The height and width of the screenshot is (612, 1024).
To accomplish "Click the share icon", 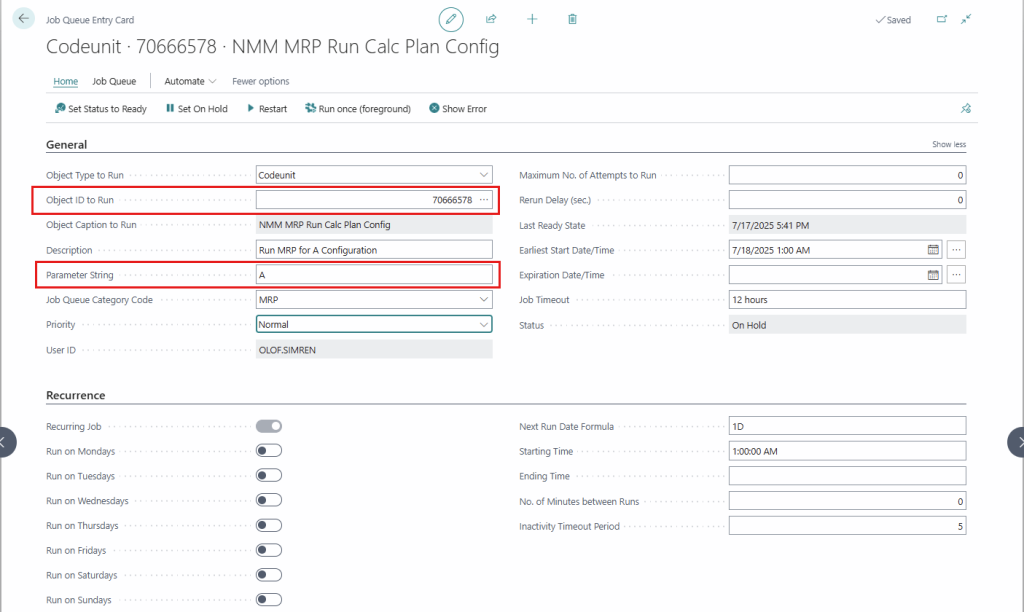I will click(491, 19).
